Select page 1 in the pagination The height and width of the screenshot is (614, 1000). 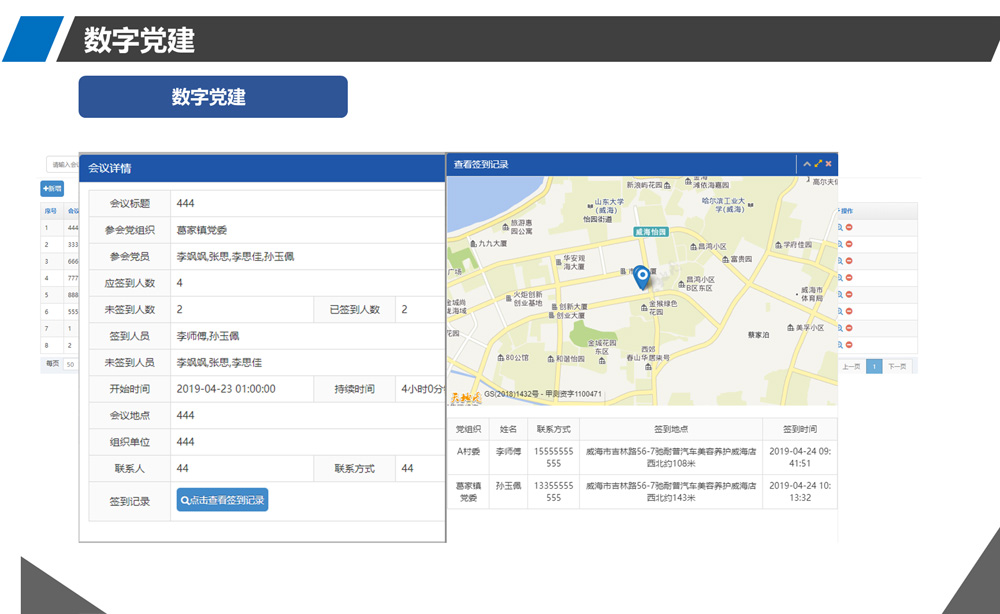[x=874, y=367]
